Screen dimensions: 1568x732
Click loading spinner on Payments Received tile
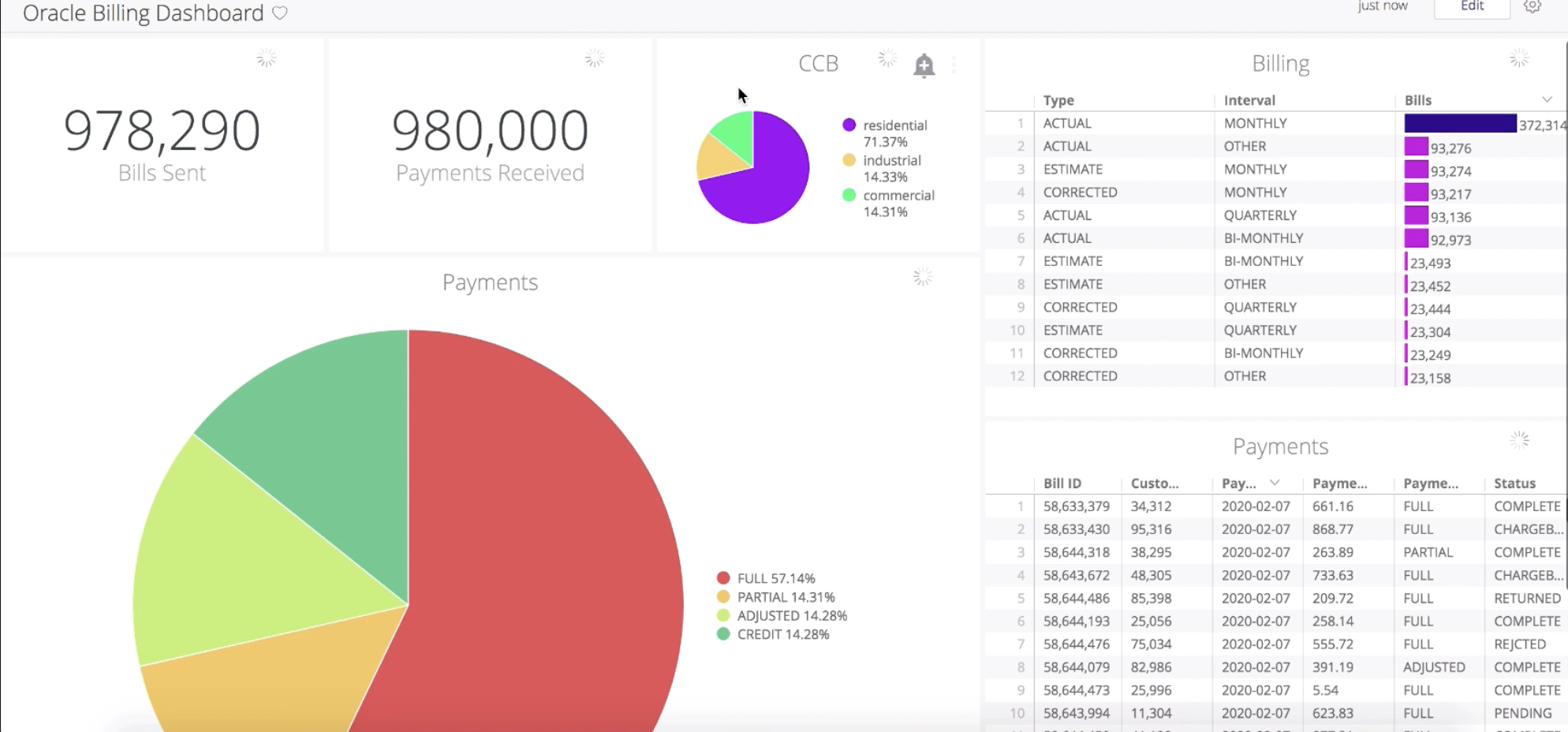click(595, 58)
